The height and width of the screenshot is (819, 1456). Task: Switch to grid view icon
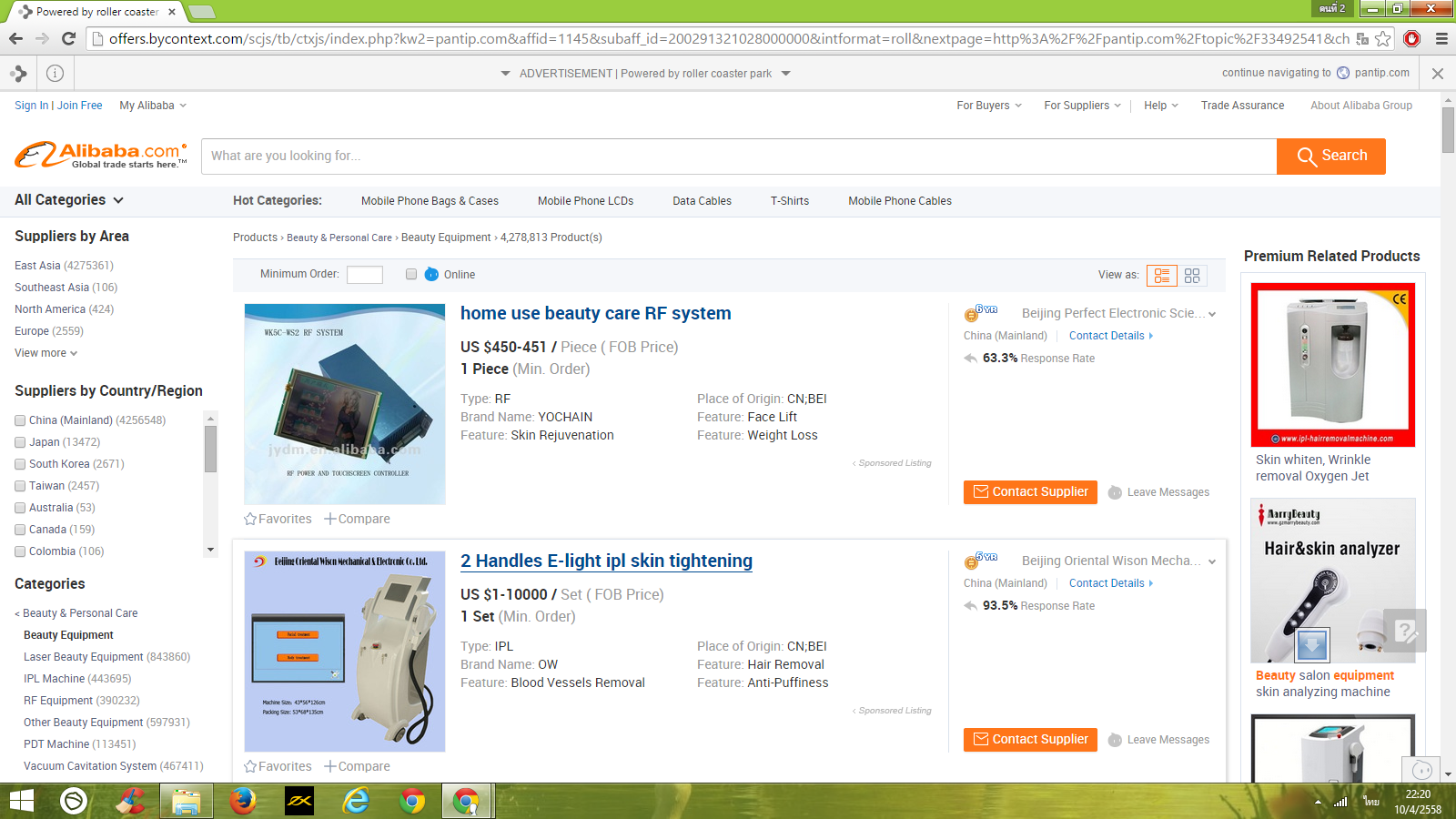[1192, 275]
